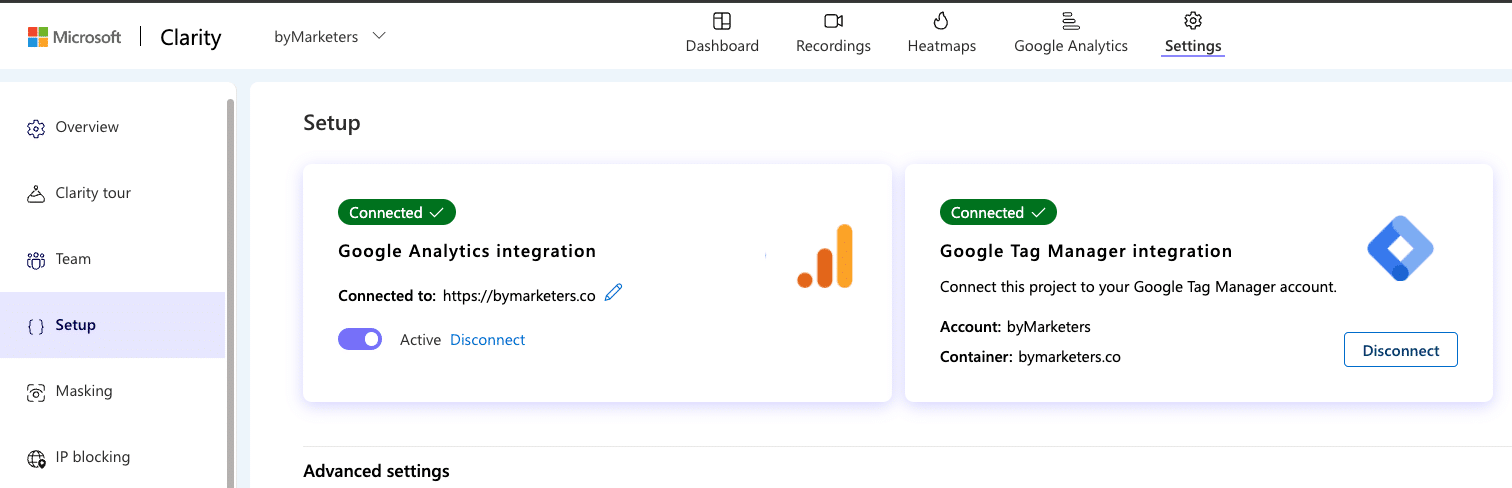Screen dimensions: 1512x488
Task: Click the Settings gear icon
Action: (x=1192, y=21)
